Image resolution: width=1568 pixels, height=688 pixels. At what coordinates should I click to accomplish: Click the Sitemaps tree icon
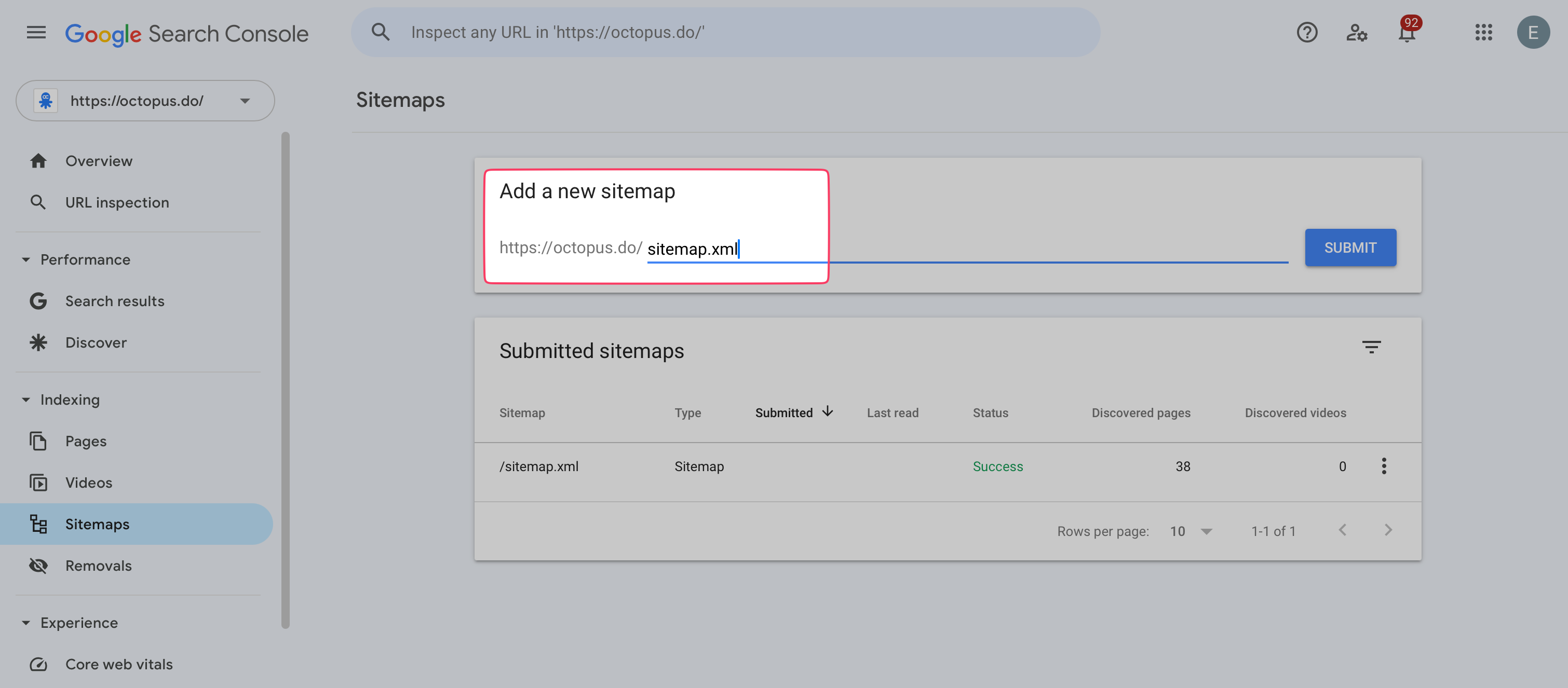pyautogui.click(x=38, y=524)
